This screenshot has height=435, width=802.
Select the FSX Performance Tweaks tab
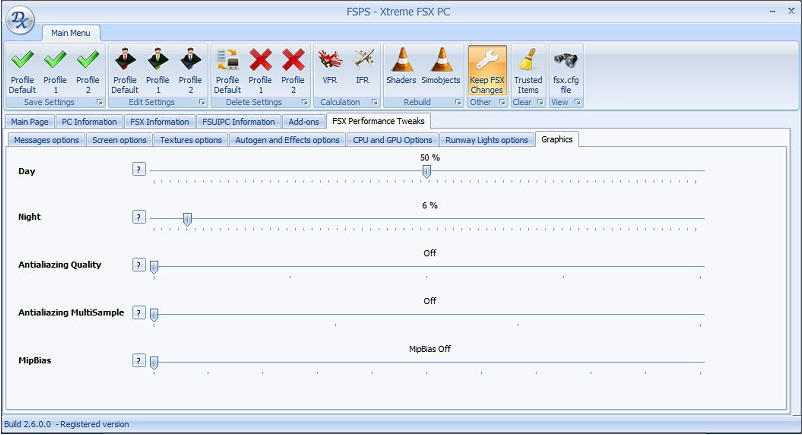(378, 121)
